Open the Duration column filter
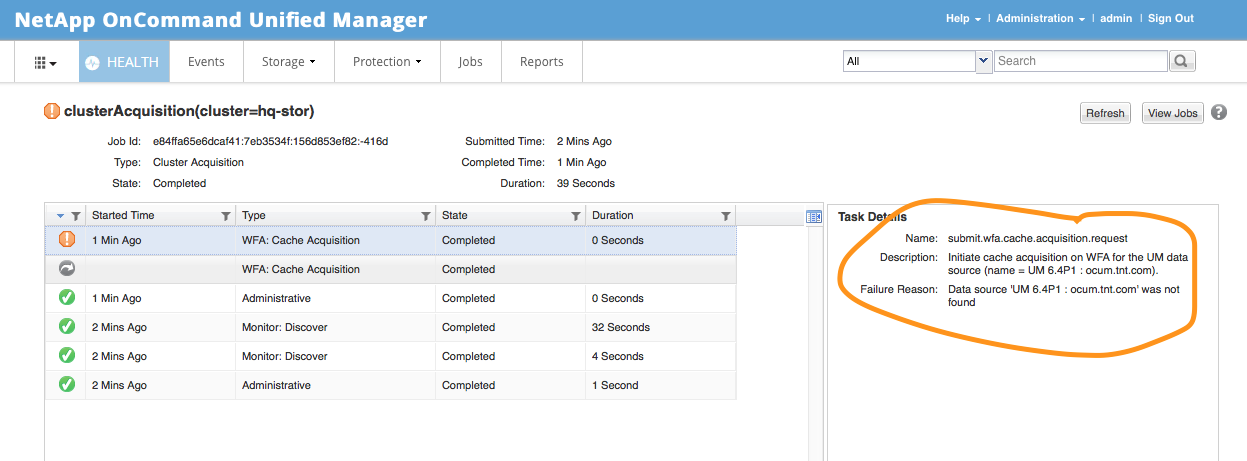The width and height of the screenshot is (1247, 461). (x=726, y=216)
